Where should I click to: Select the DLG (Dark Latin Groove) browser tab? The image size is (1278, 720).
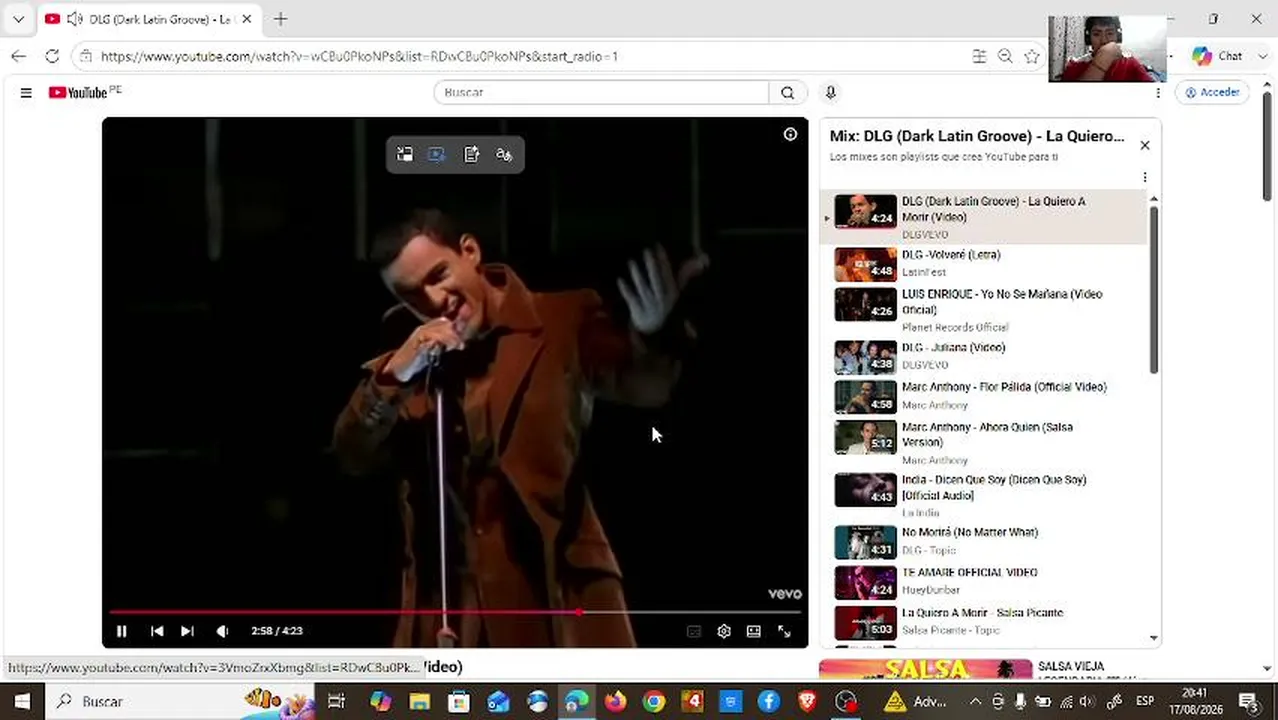(150, 19)
